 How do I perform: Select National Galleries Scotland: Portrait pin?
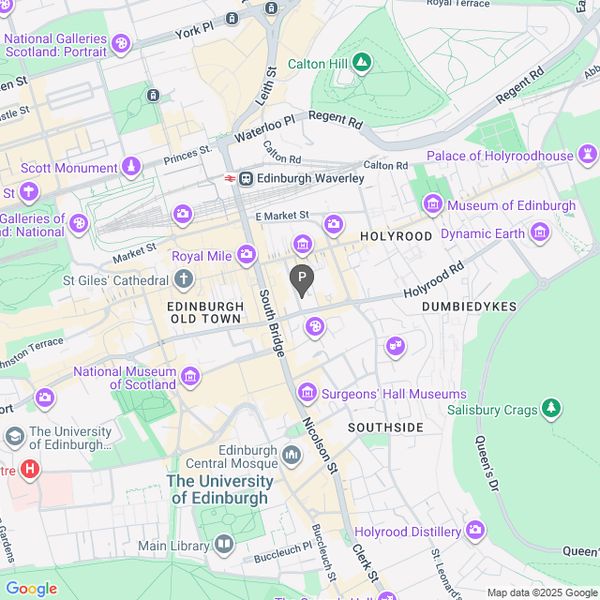tap(121, 44)
